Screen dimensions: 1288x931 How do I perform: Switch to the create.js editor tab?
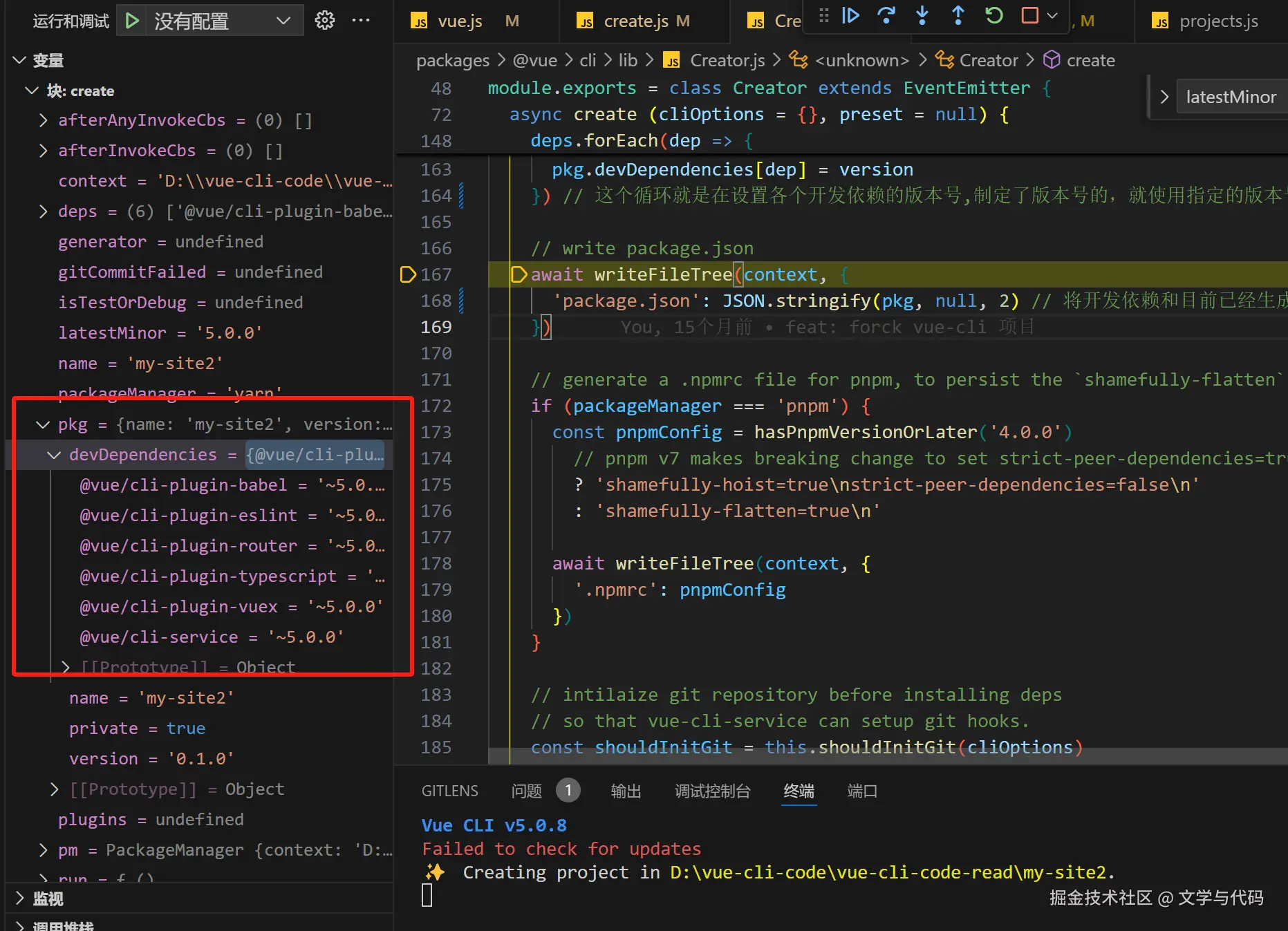click(635, 21)
